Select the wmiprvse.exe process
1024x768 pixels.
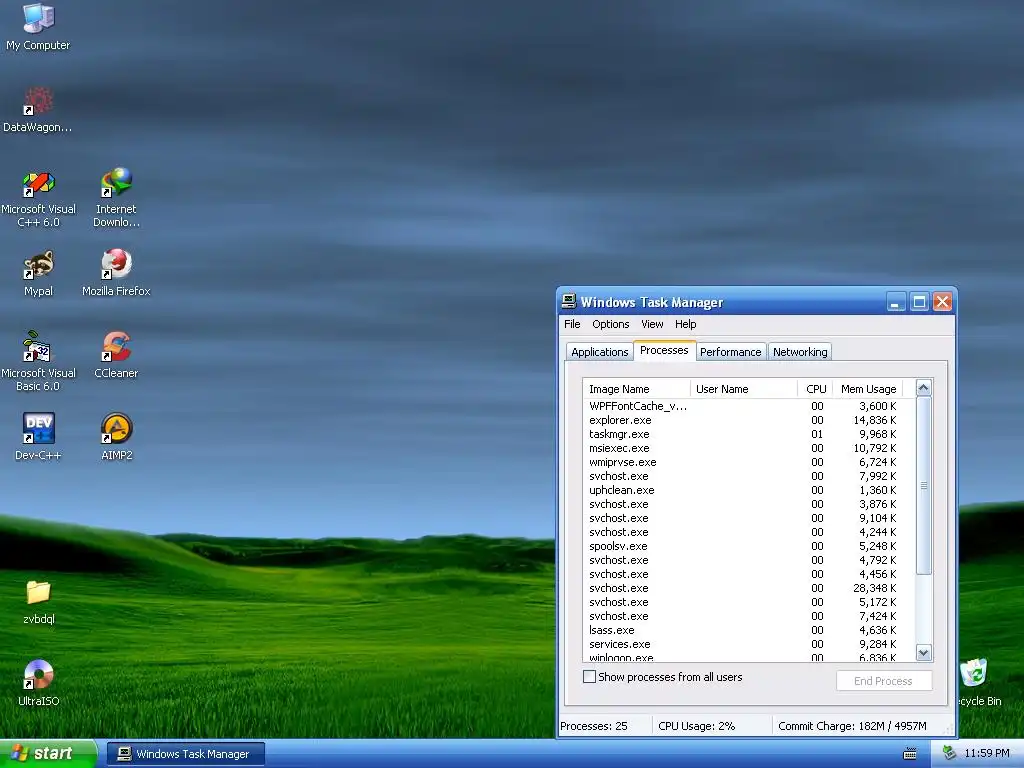(x=744, y=462)
